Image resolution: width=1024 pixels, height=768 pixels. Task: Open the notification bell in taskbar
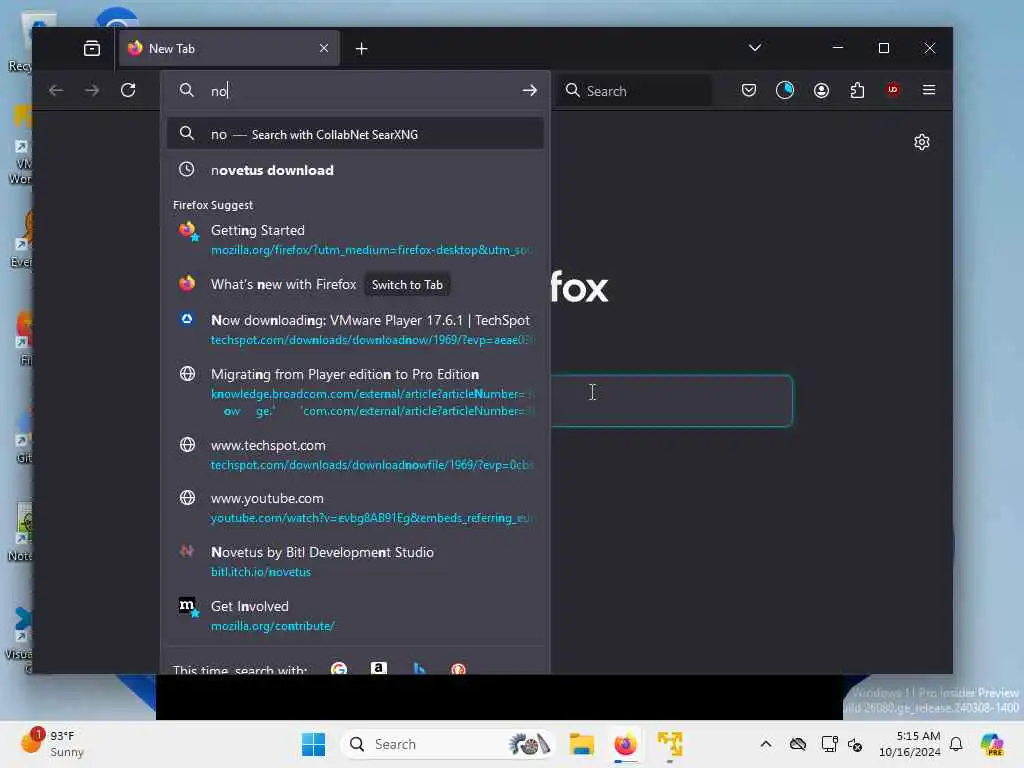point(956,744)
